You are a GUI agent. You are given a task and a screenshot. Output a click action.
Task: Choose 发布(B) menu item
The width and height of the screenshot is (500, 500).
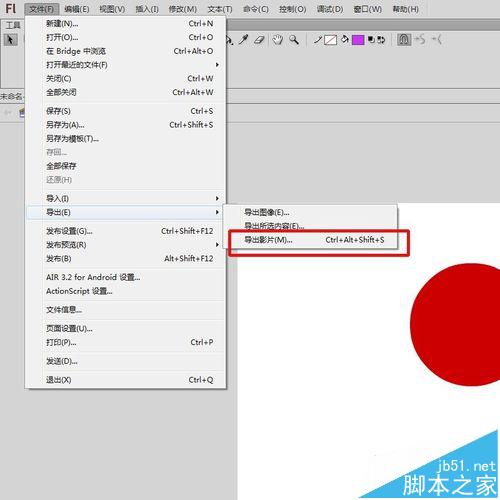126,258
